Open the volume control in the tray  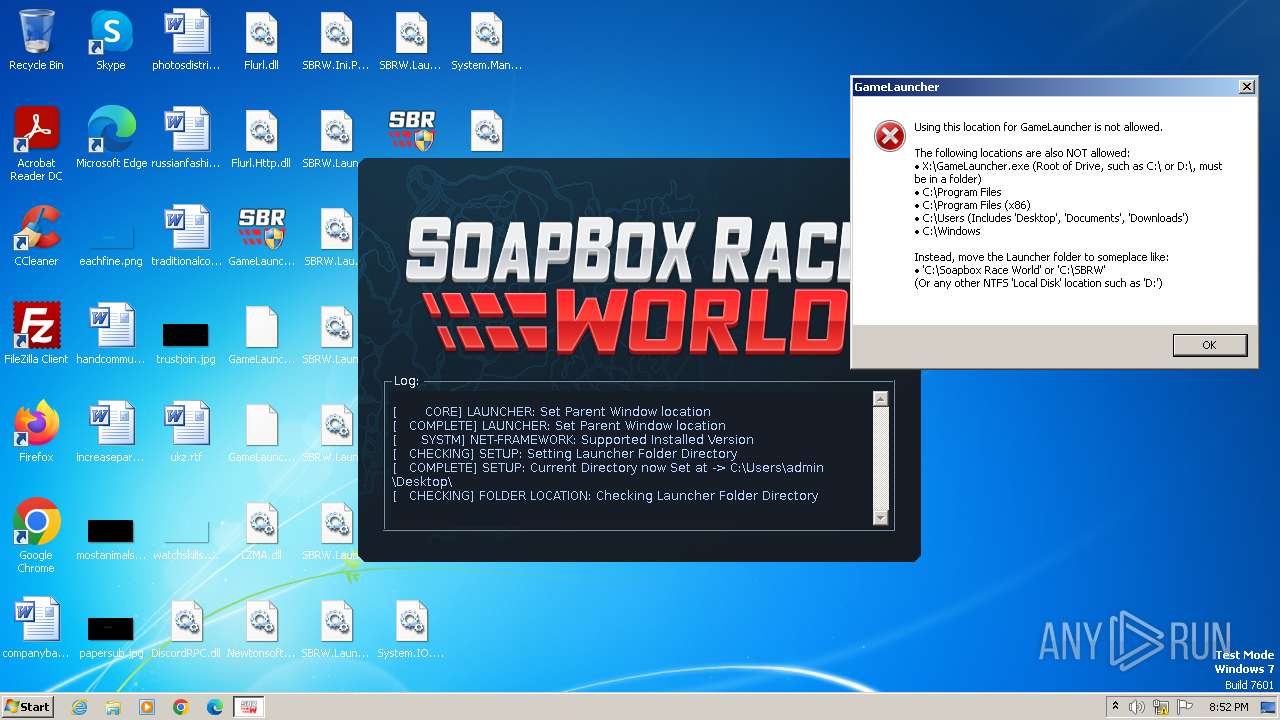click(x=1137, y=707)
